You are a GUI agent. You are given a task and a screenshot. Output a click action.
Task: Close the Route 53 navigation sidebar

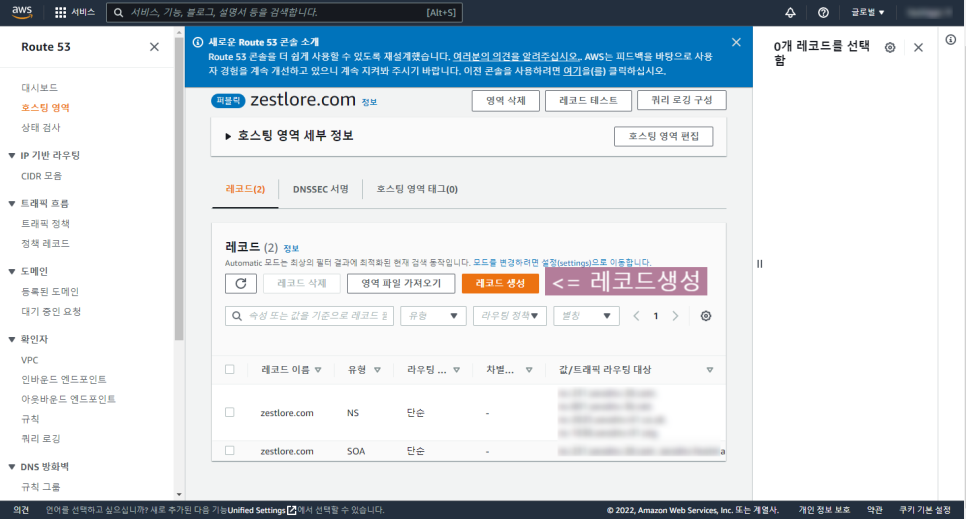[x=154, y=47]
